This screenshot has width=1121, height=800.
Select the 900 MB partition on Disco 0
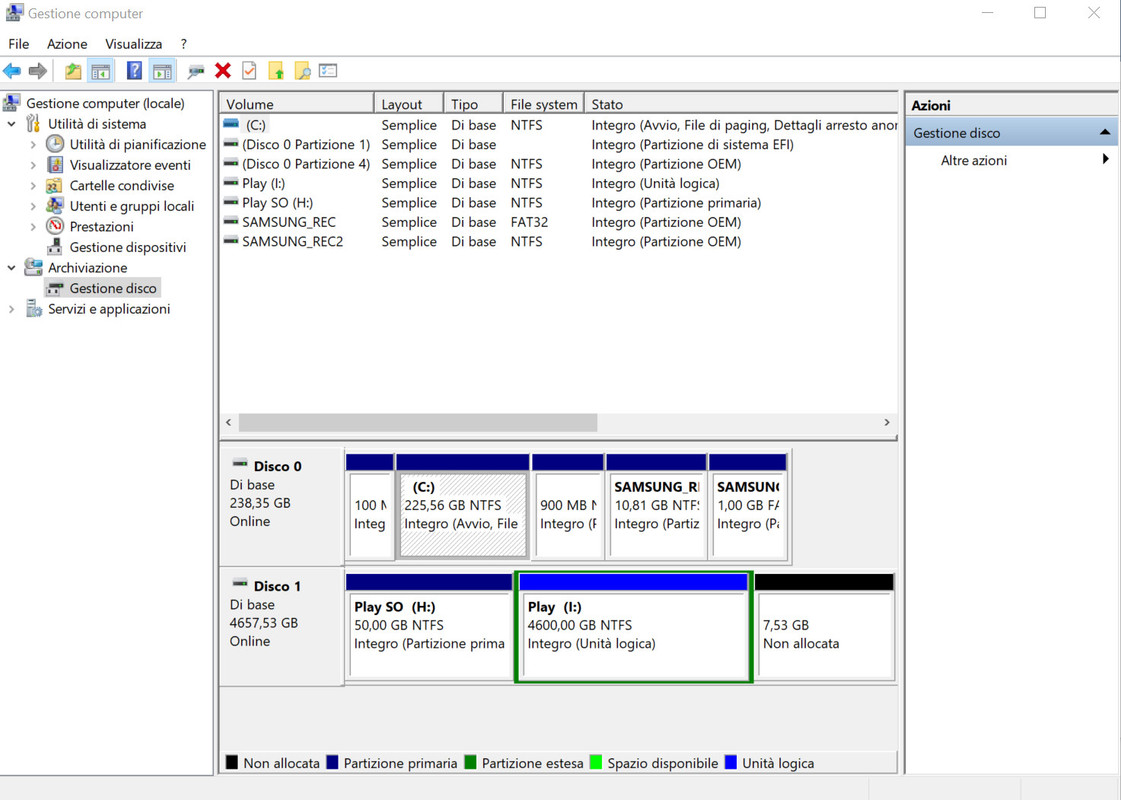(x=568, y=506)
